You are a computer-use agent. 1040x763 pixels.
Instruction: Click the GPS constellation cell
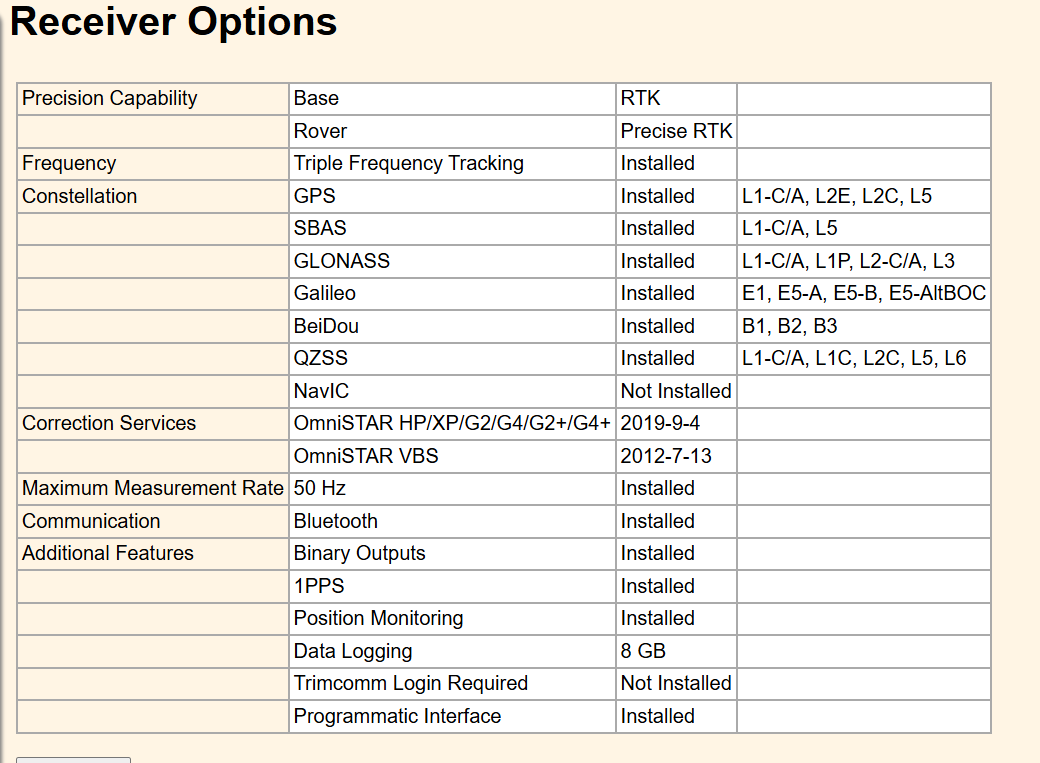point(315,196)
